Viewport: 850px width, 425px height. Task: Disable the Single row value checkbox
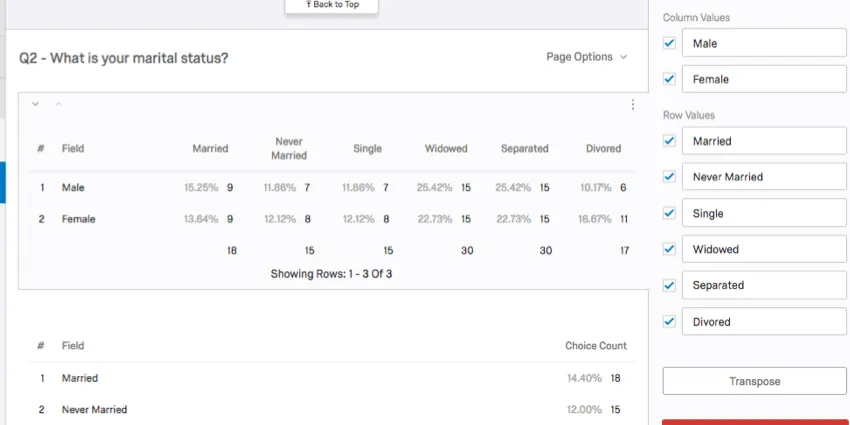coord(669,213)
